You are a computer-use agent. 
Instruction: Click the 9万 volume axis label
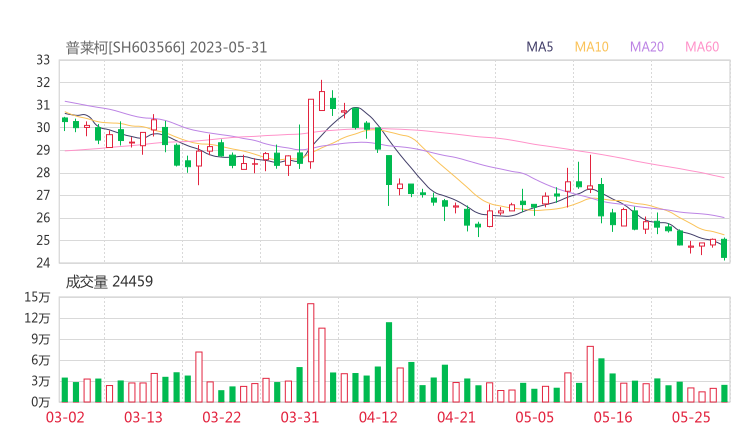click(41, 339)
